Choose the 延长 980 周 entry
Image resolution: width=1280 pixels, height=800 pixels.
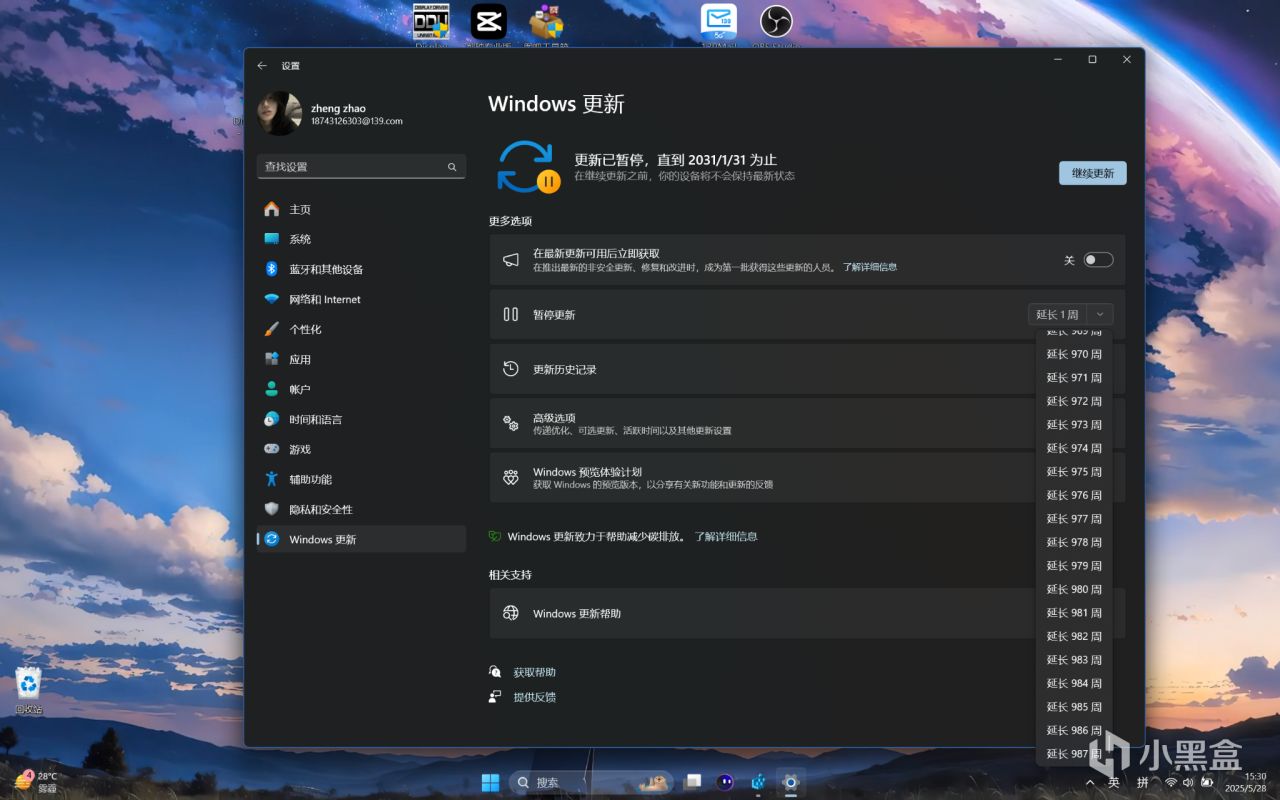click(1074, 589)
